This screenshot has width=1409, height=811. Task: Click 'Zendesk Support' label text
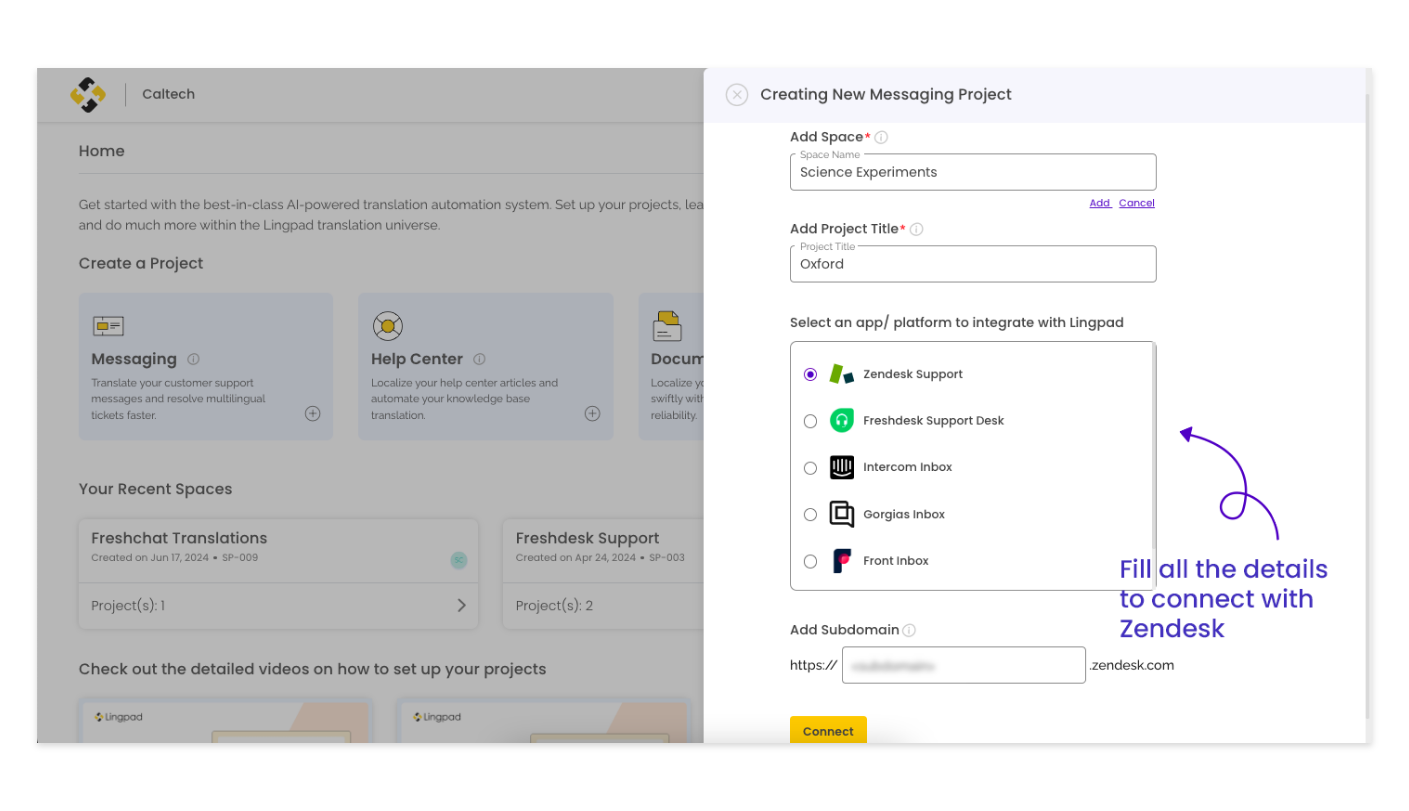pos(913,374)
